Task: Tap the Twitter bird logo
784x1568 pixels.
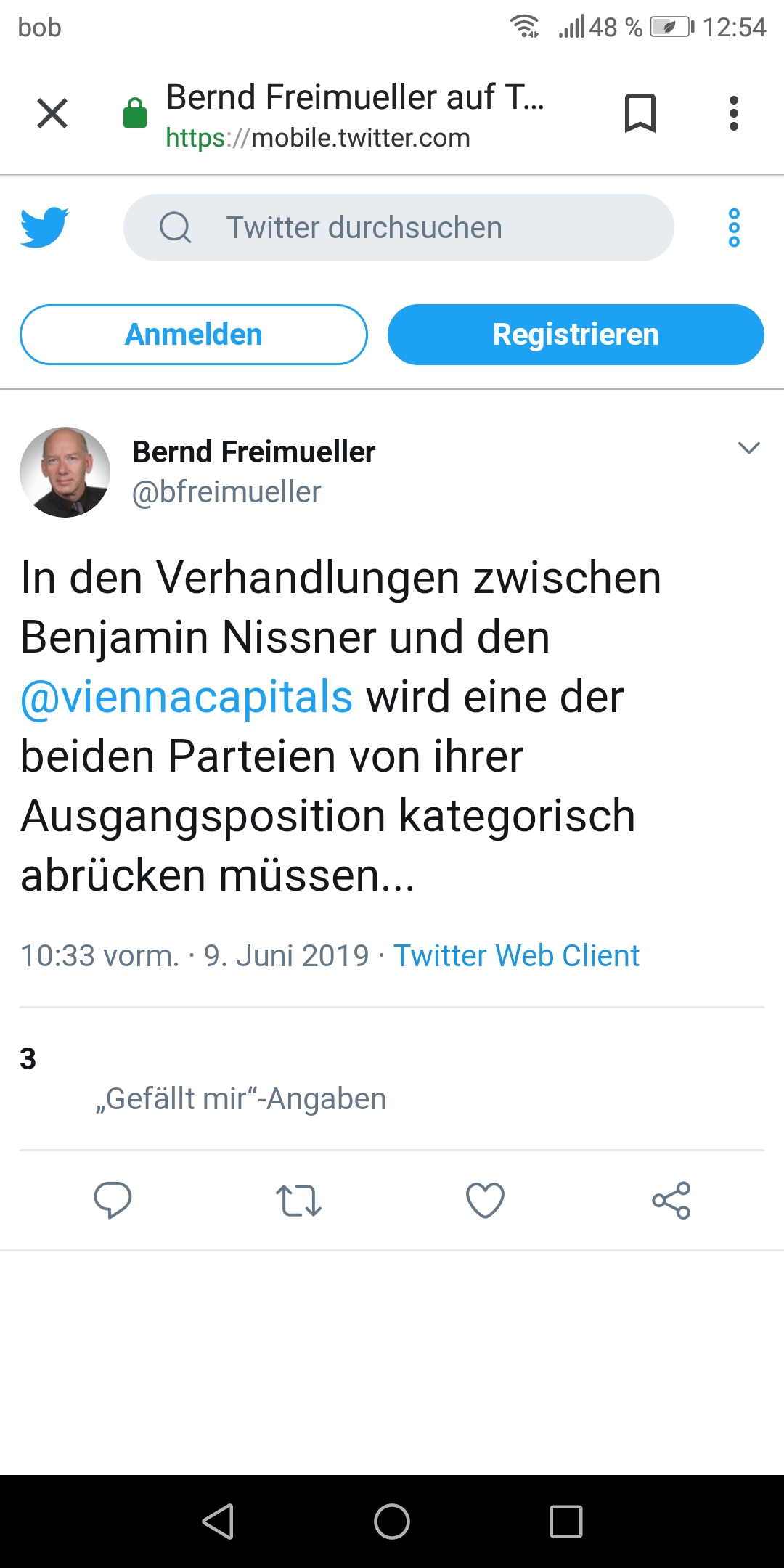Action: tap(44, 227)
